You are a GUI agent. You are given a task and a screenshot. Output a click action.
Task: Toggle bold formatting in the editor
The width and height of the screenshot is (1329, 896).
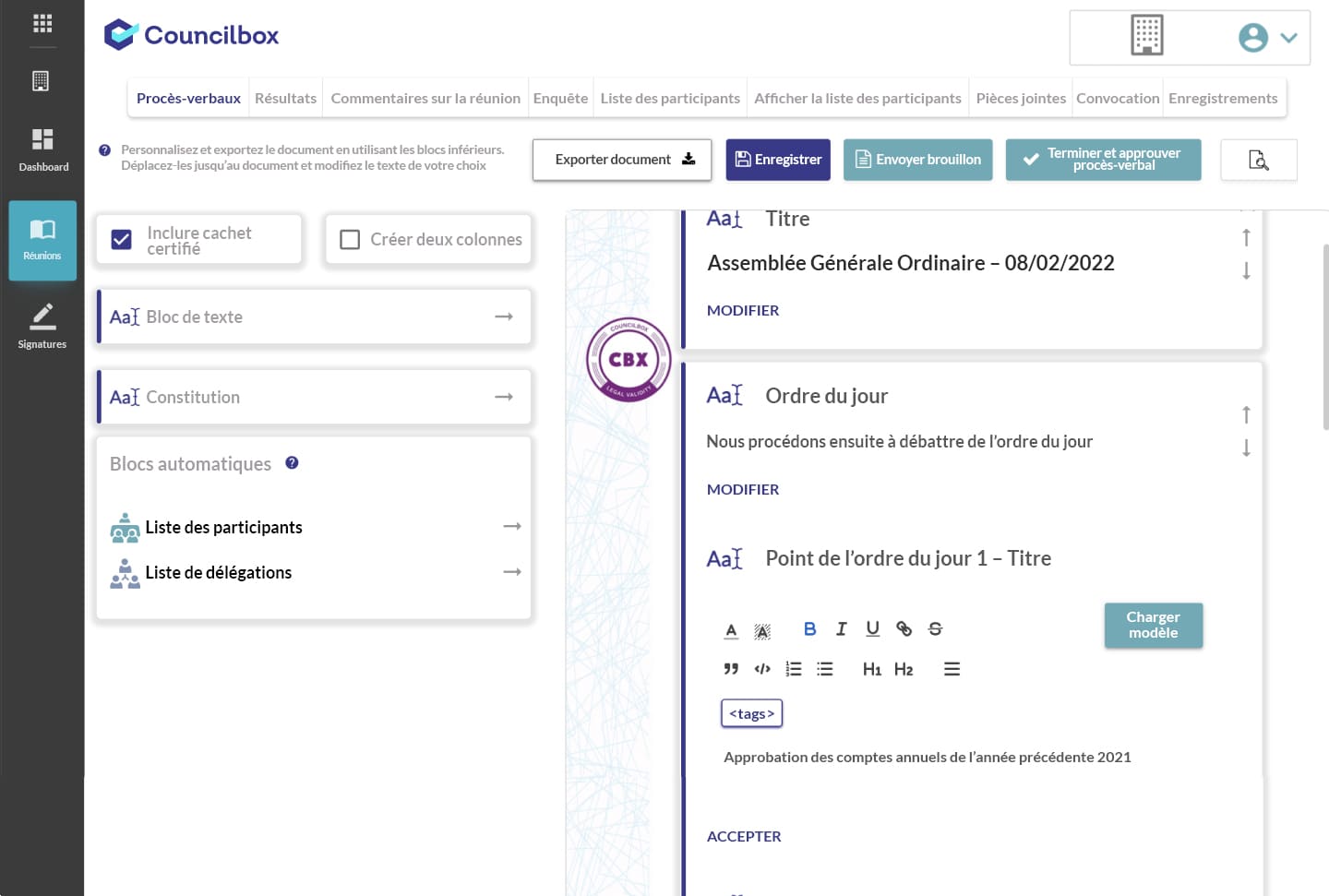click(x=809, y=628)
